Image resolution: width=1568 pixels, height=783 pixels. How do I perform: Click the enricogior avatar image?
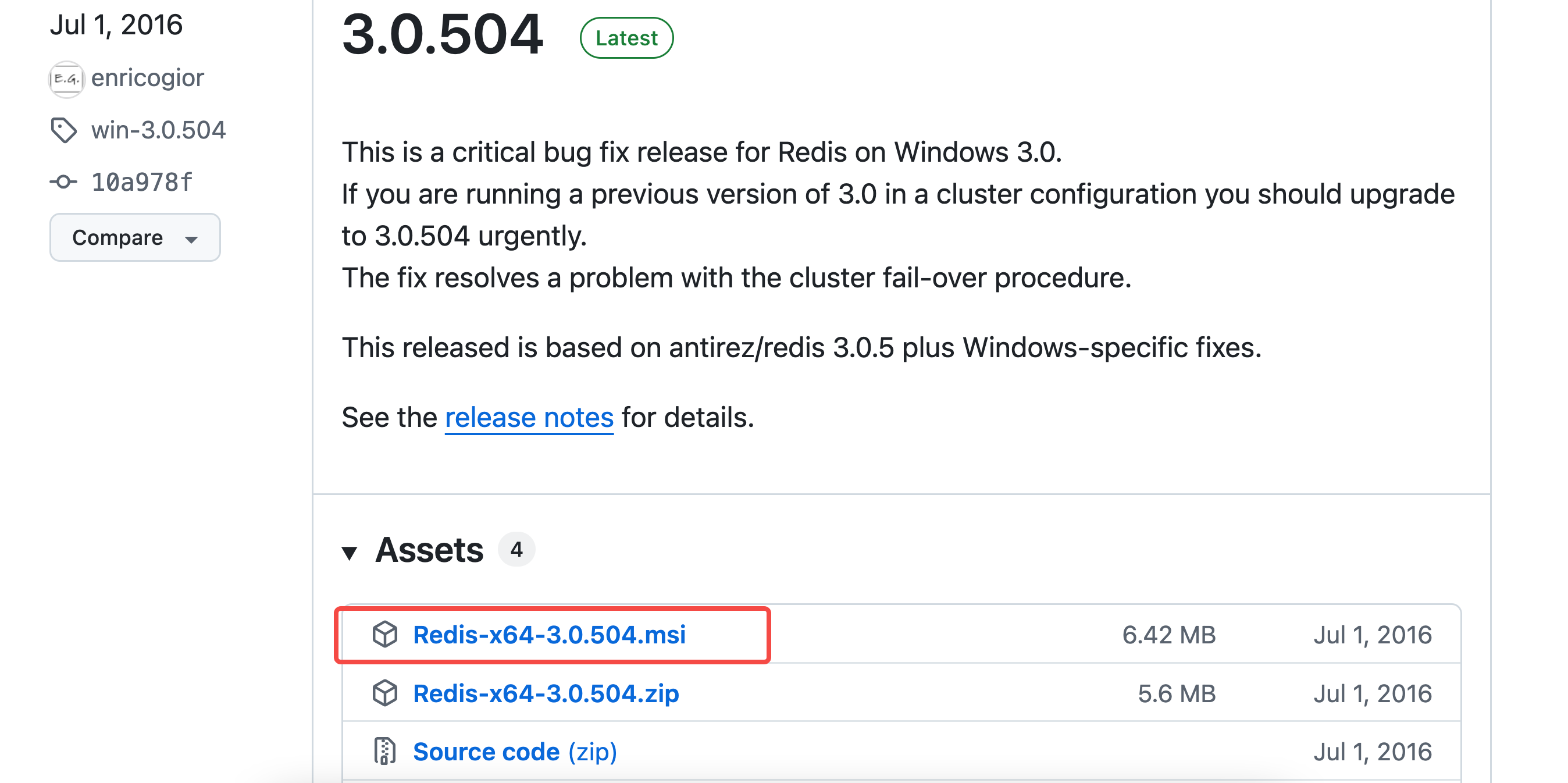point(66,79)
